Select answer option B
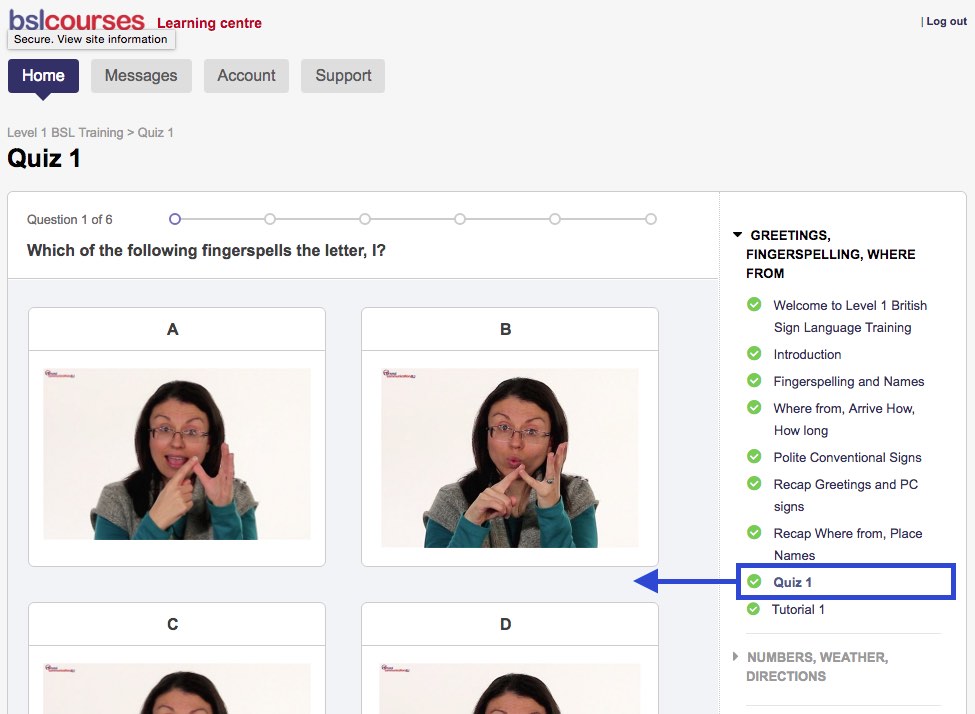This screenshot has width=975, height=714. [x=509, y=460]
